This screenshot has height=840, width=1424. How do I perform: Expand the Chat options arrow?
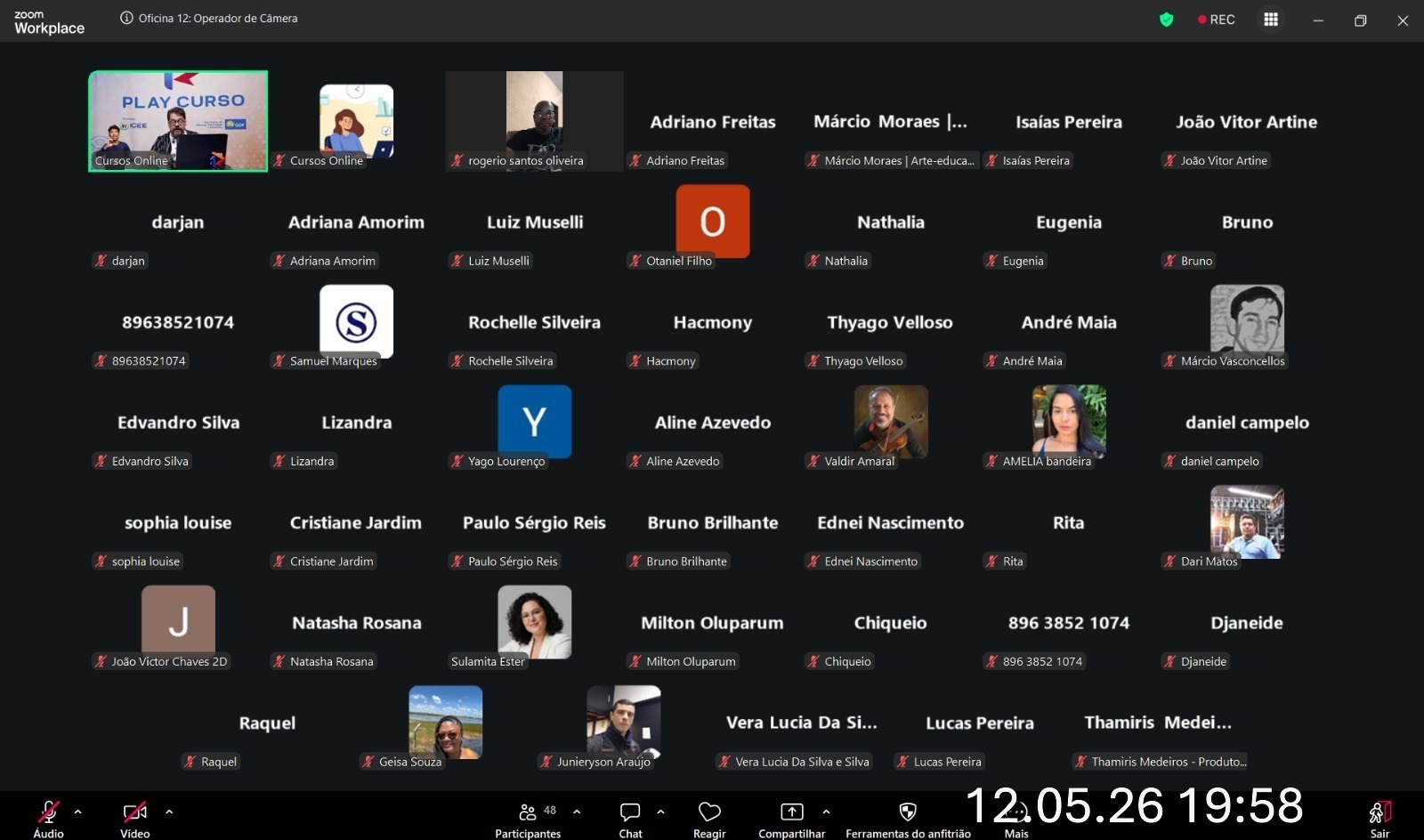click(660, 812)
